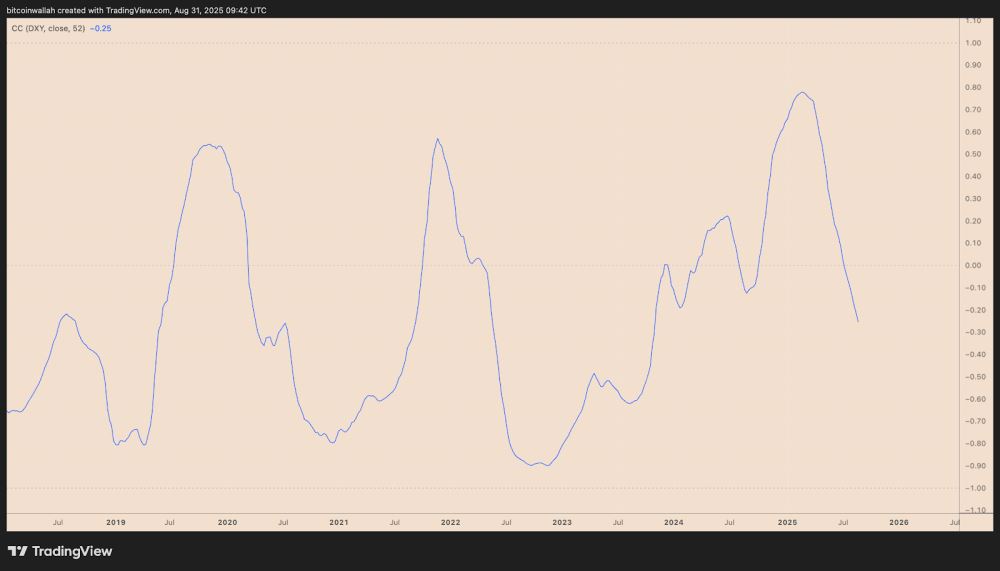Click the indicator value −0.25

click(101, 29)
